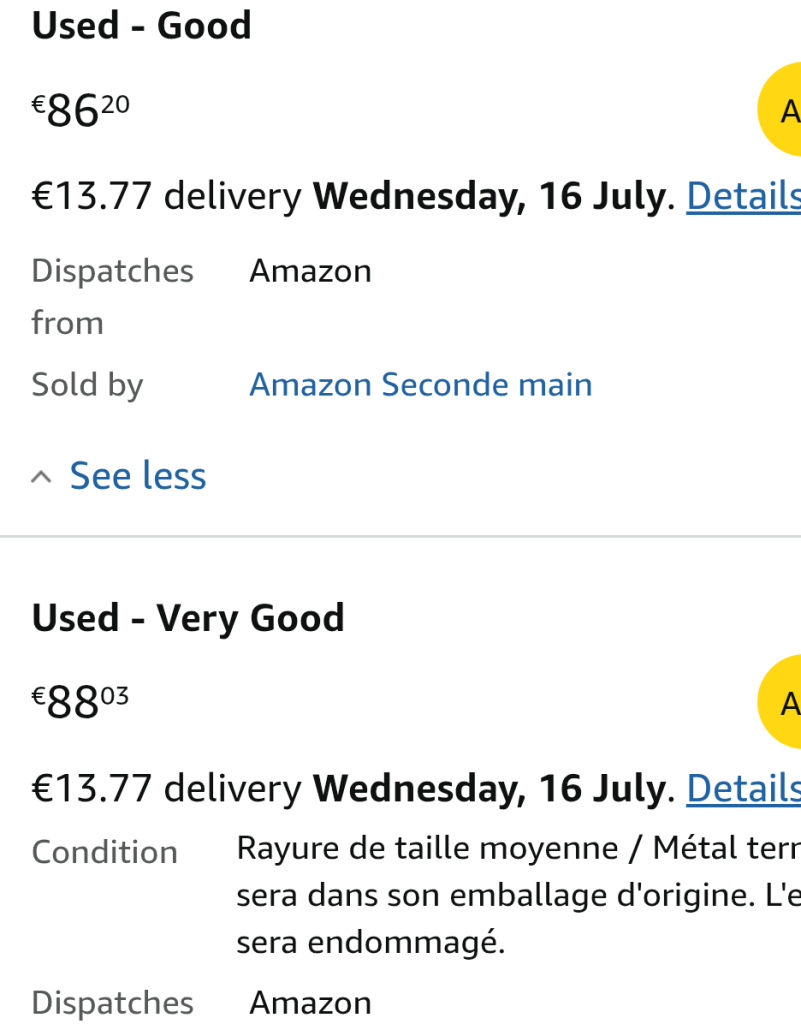Click the Used - Very Good condition heading
801x1024 pixels.
coord(188,618)
